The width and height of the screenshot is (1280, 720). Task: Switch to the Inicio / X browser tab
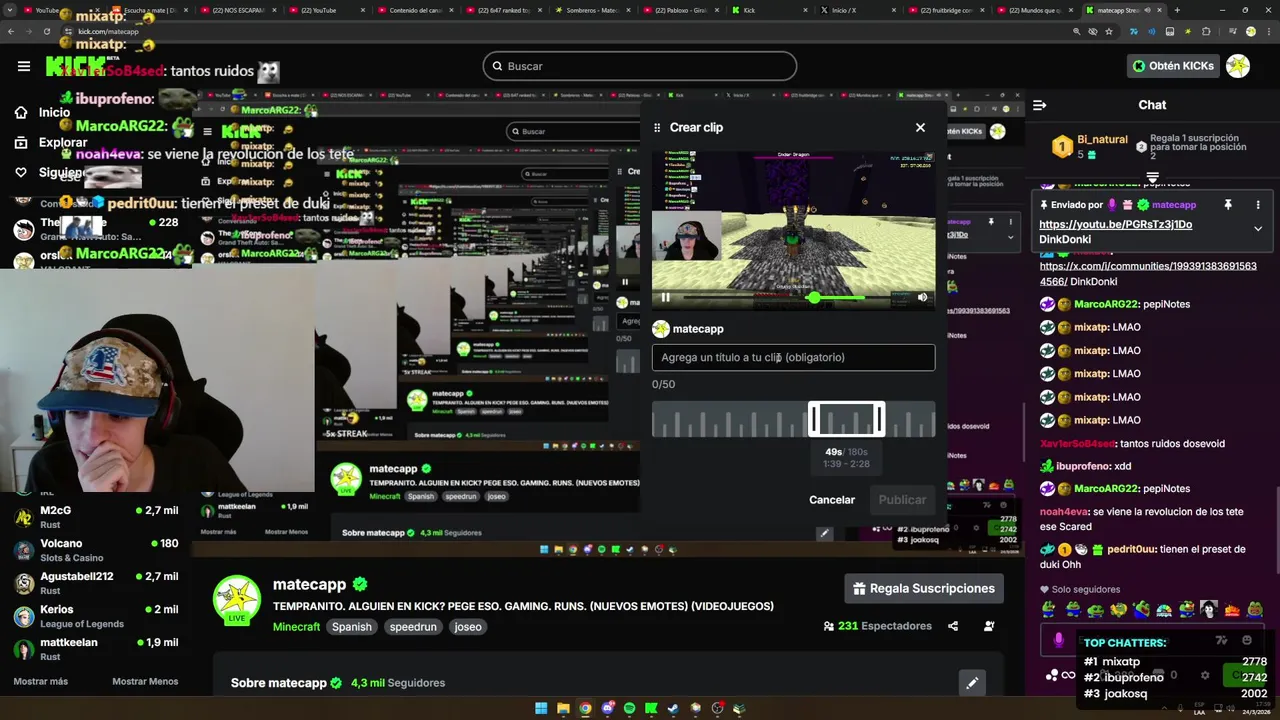tap(857, 10)
